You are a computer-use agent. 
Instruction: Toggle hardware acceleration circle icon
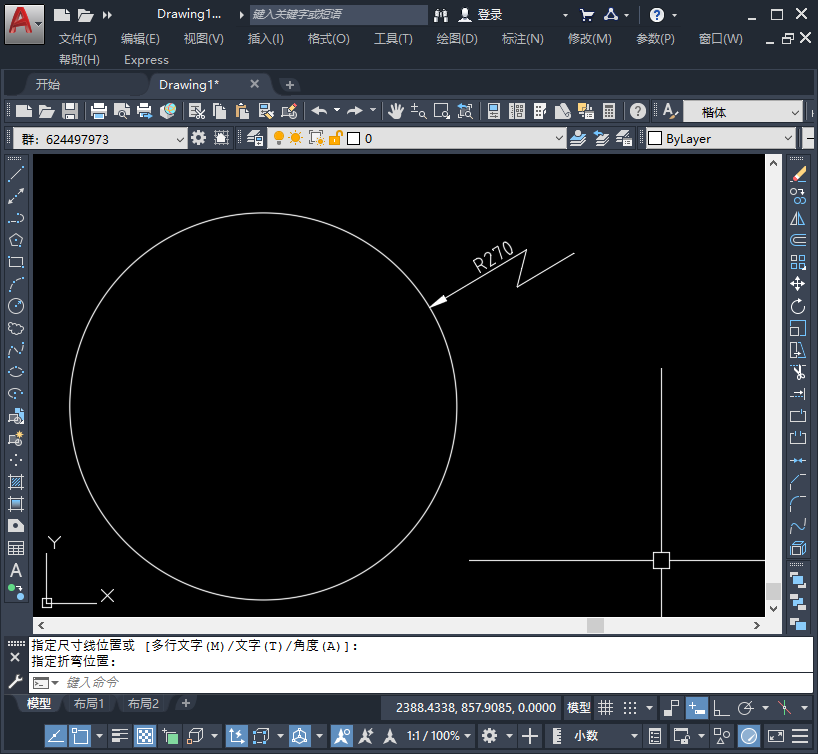tap(749, 736)
